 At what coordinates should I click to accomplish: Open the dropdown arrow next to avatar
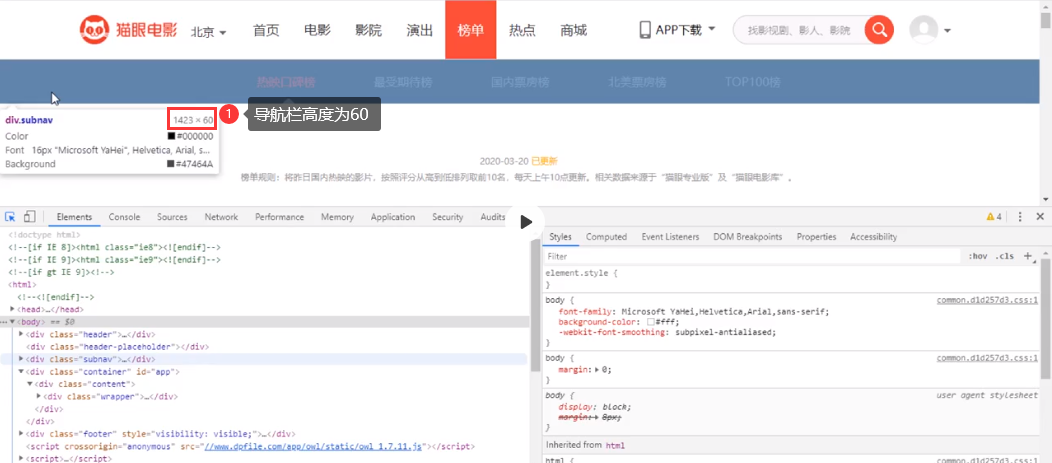(x=947, y=31)
